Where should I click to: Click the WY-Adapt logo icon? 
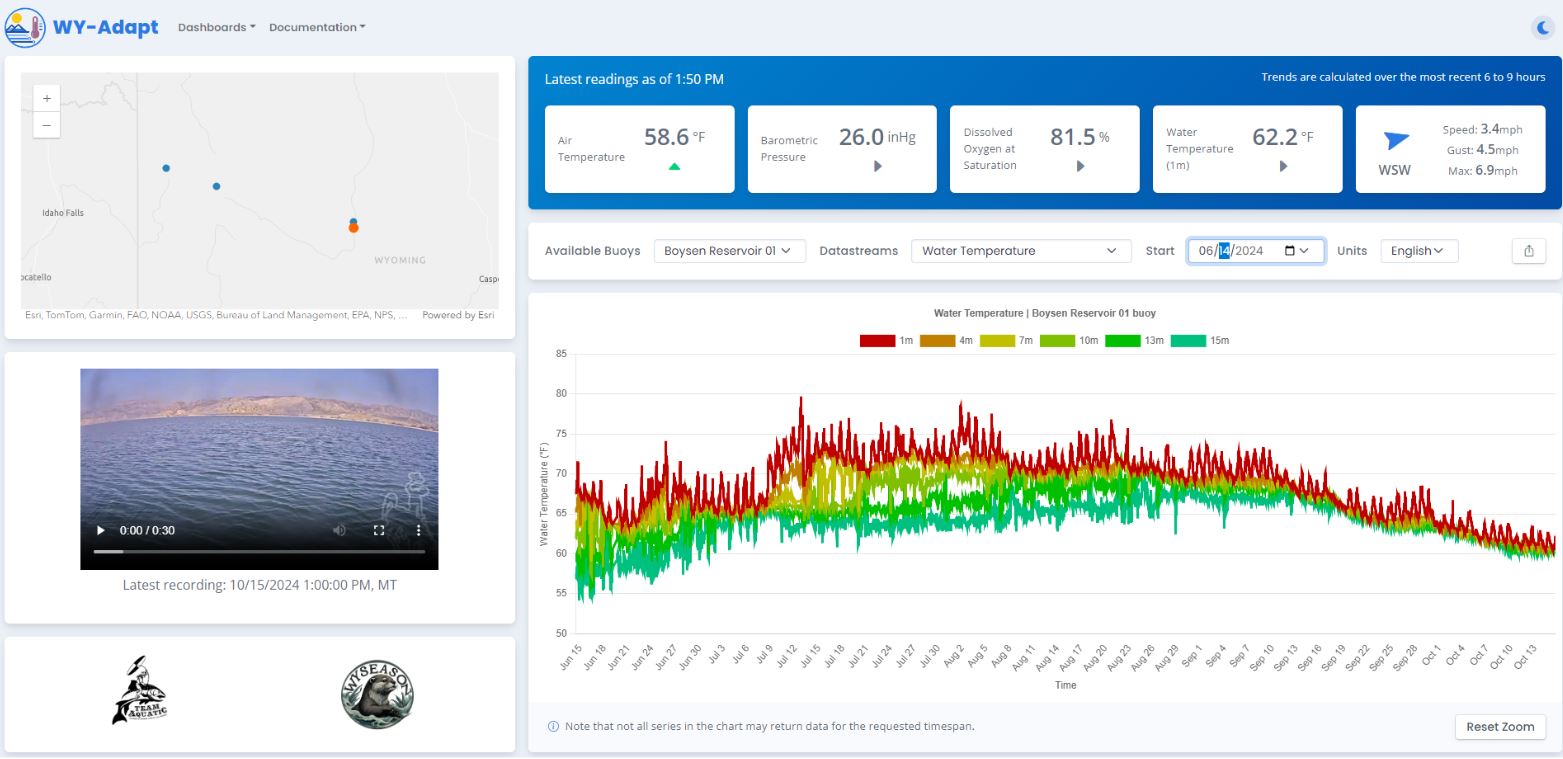(x=24, y=27)
